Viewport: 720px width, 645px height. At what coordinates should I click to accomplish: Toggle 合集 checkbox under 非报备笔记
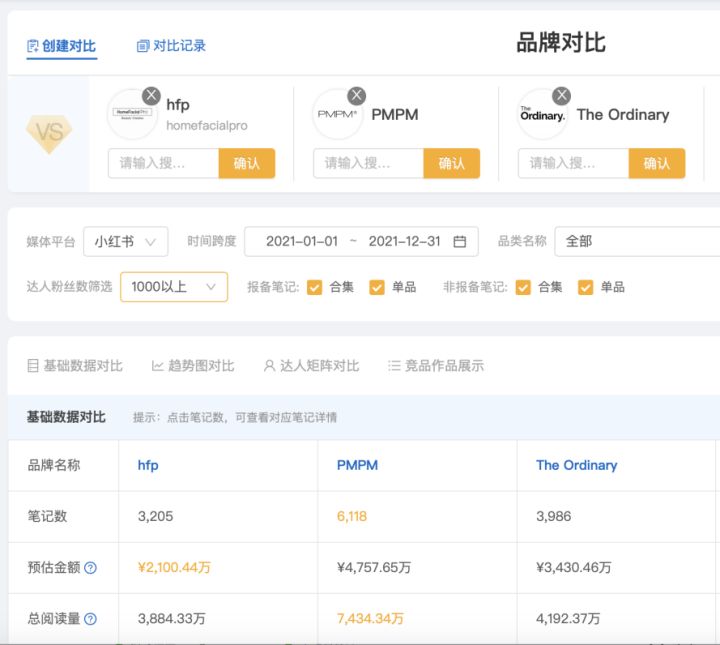point(523,287)
